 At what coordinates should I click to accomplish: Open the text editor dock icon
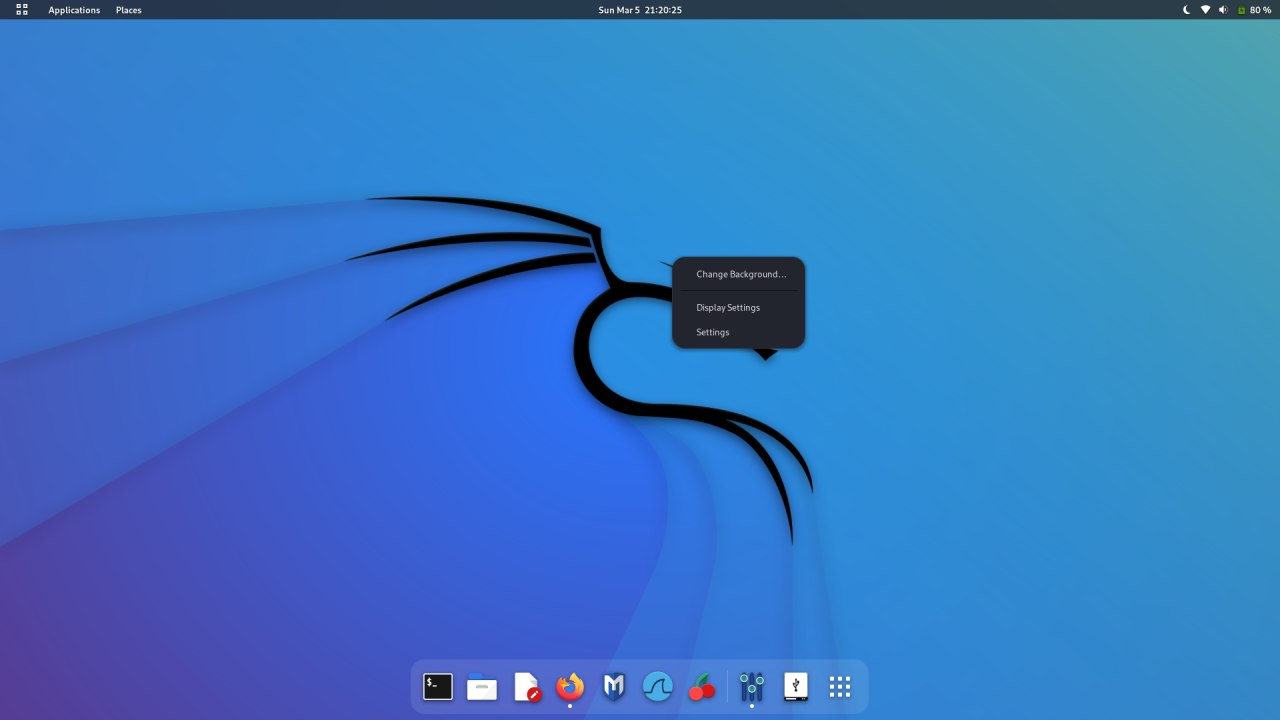[x=527, y=687]
